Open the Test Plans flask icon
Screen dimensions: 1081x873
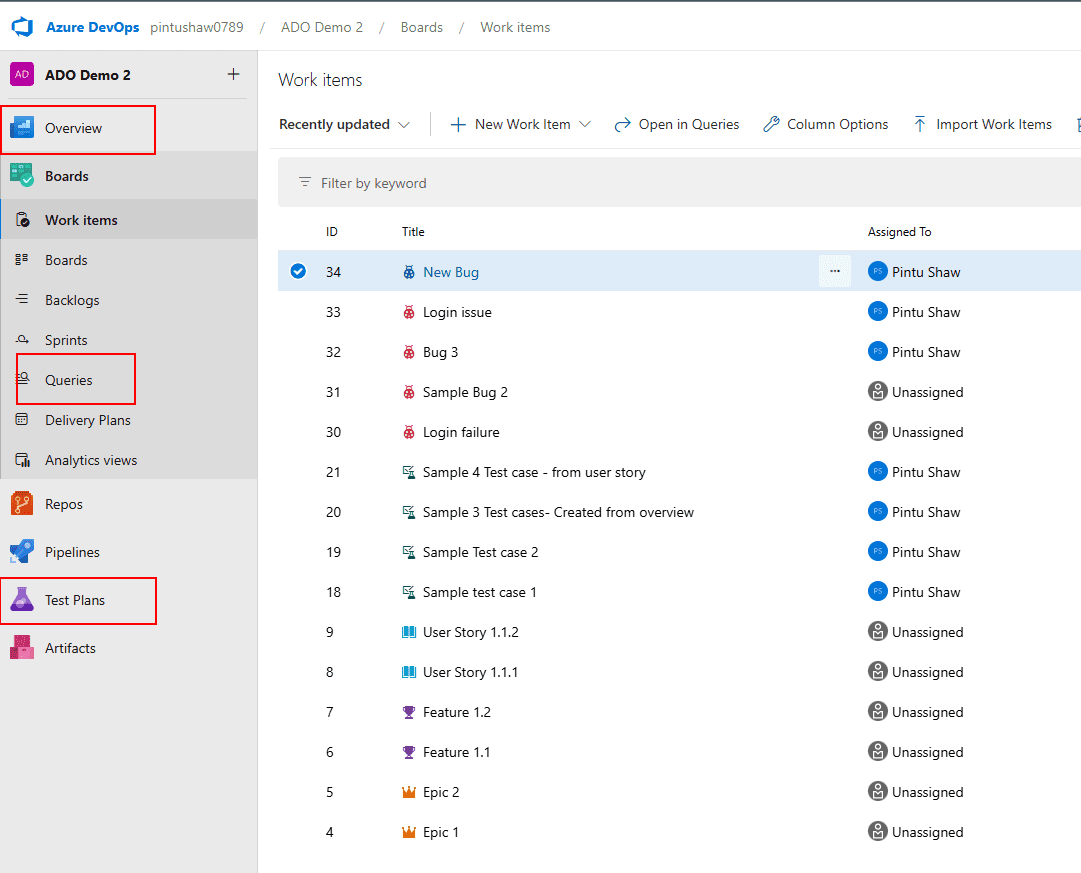coord(22,600)
